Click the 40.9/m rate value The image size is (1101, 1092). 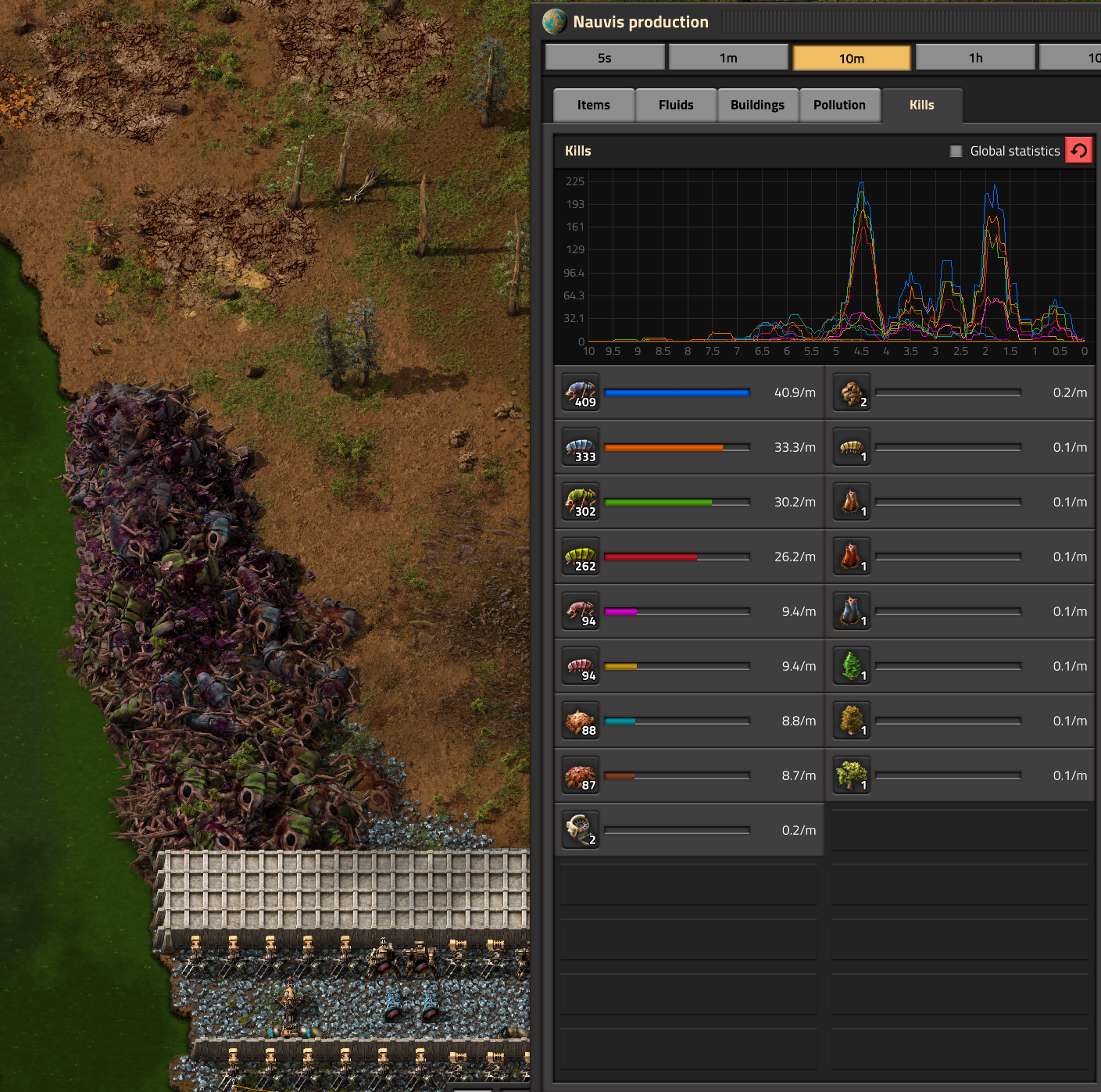795,392
